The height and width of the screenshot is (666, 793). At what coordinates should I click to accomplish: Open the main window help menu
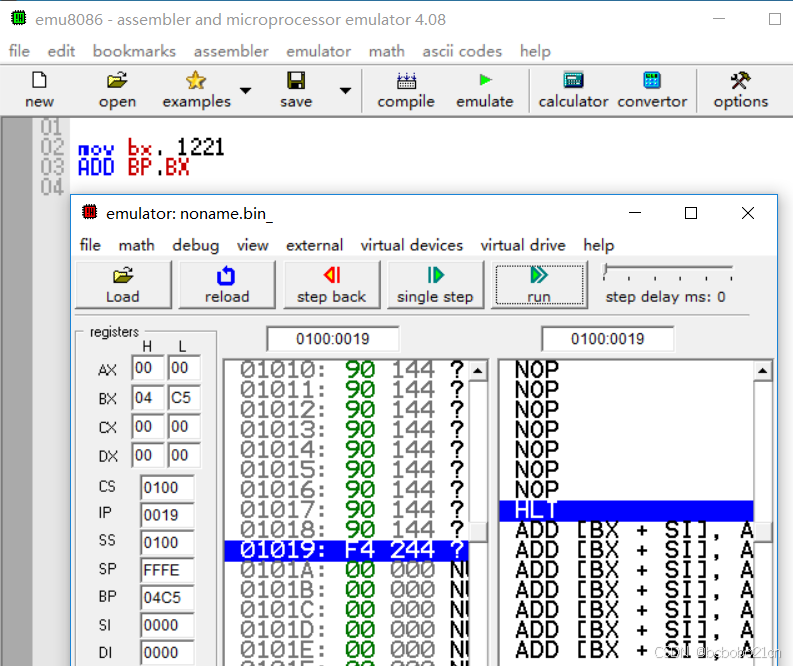click(535, 51)
